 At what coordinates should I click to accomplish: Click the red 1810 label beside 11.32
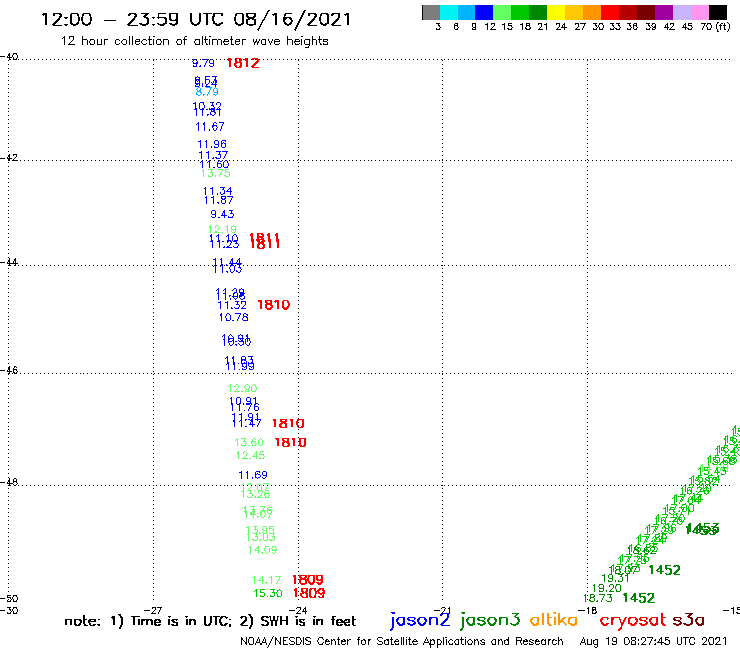pos(274,305)
